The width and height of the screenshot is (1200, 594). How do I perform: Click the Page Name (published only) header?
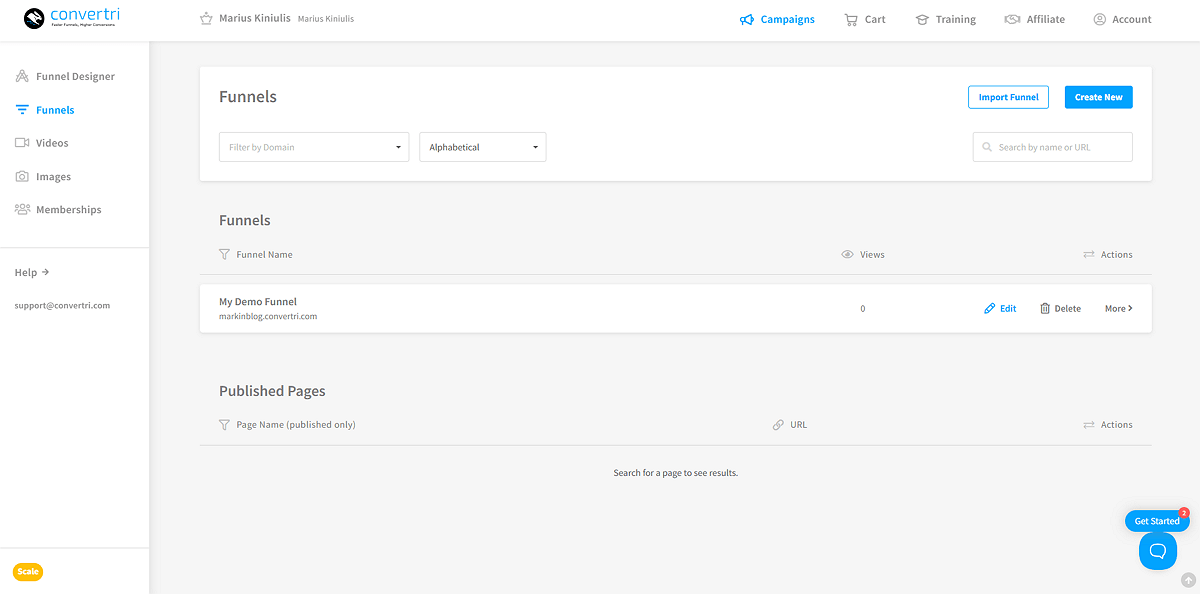[x=296, y=424]
